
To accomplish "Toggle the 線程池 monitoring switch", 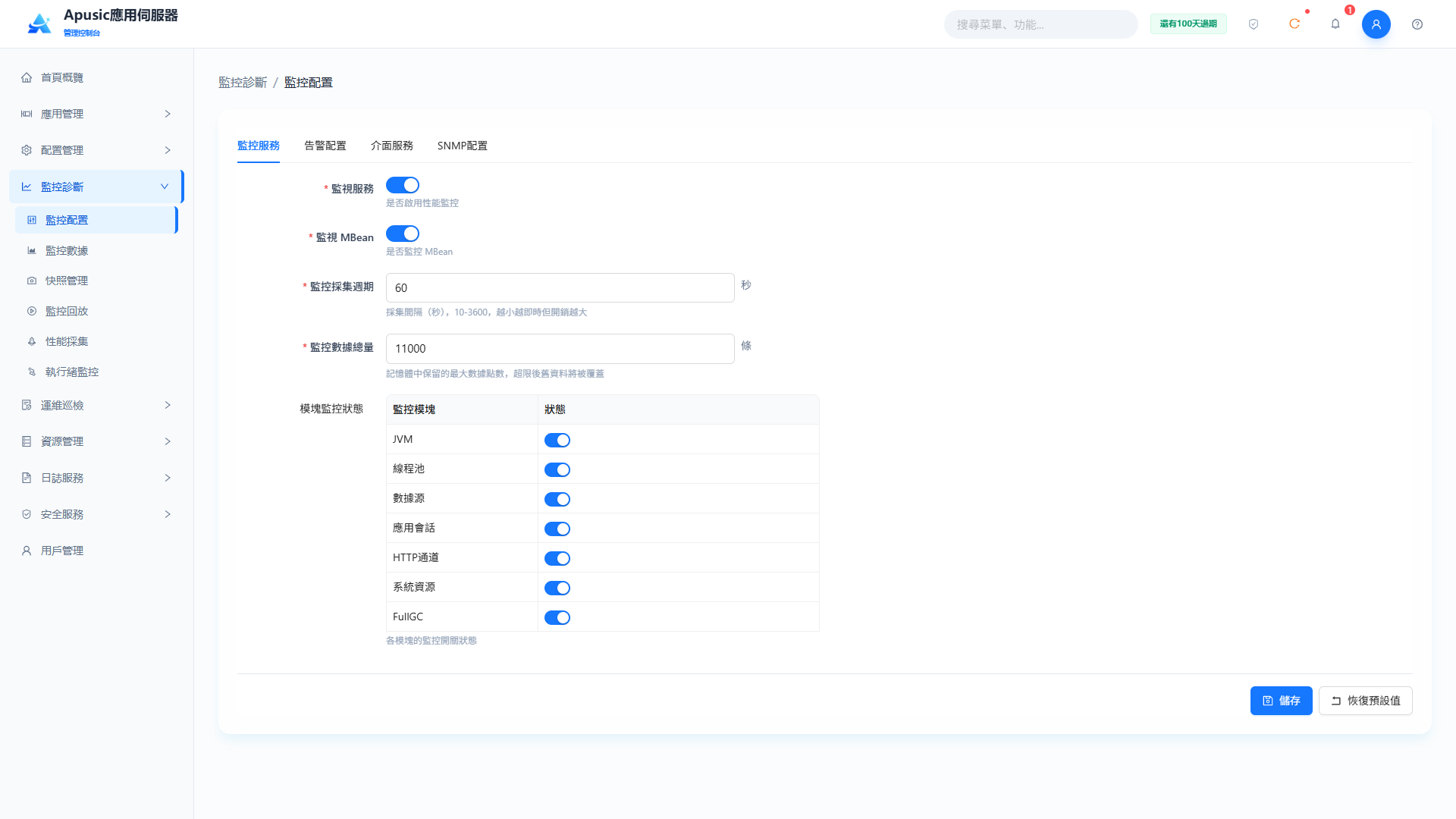I will 557,469.
